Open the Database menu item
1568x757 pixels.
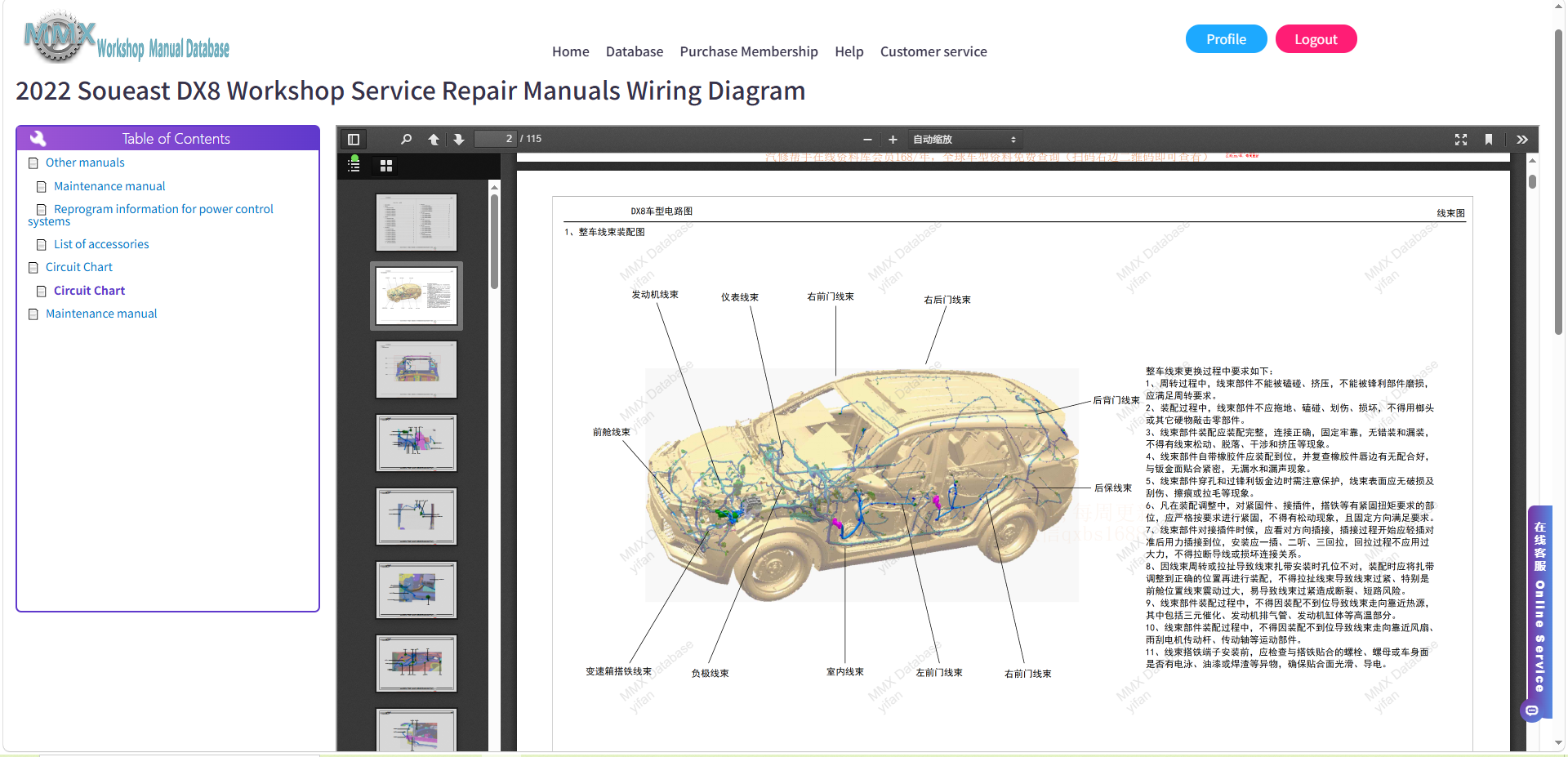(635, 51)
